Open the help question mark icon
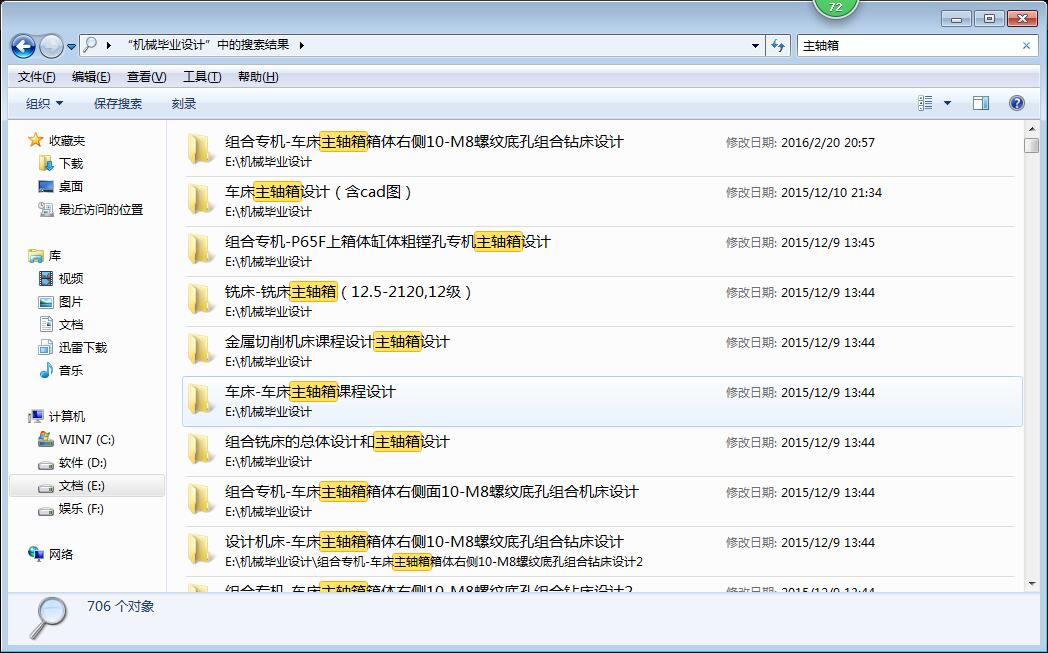This screenshot has height=653, width=1048. pos(1017,103)
